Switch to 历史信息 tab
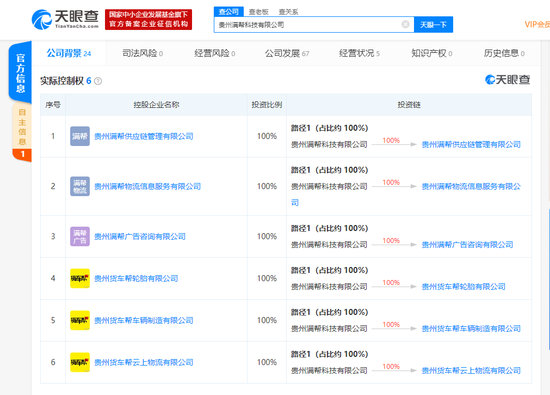The height and width of the screenshot is (395, 550). click(504, 53)
